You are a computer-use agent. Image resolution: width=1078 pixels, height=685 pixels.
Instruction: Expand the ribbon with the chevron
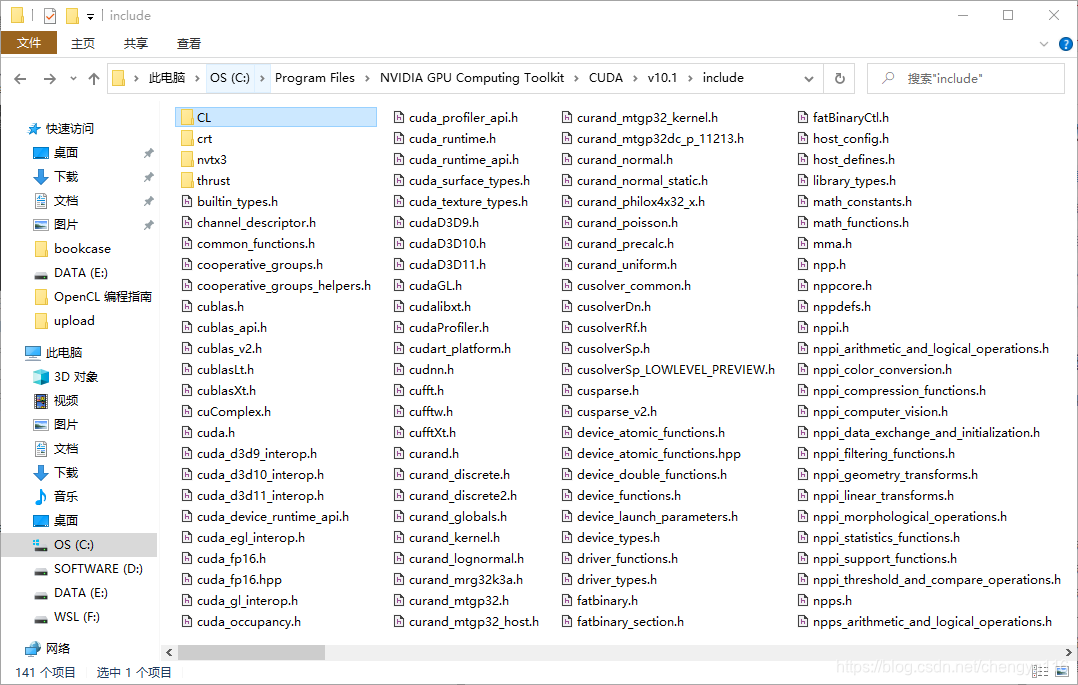[x=1044, y=44]
